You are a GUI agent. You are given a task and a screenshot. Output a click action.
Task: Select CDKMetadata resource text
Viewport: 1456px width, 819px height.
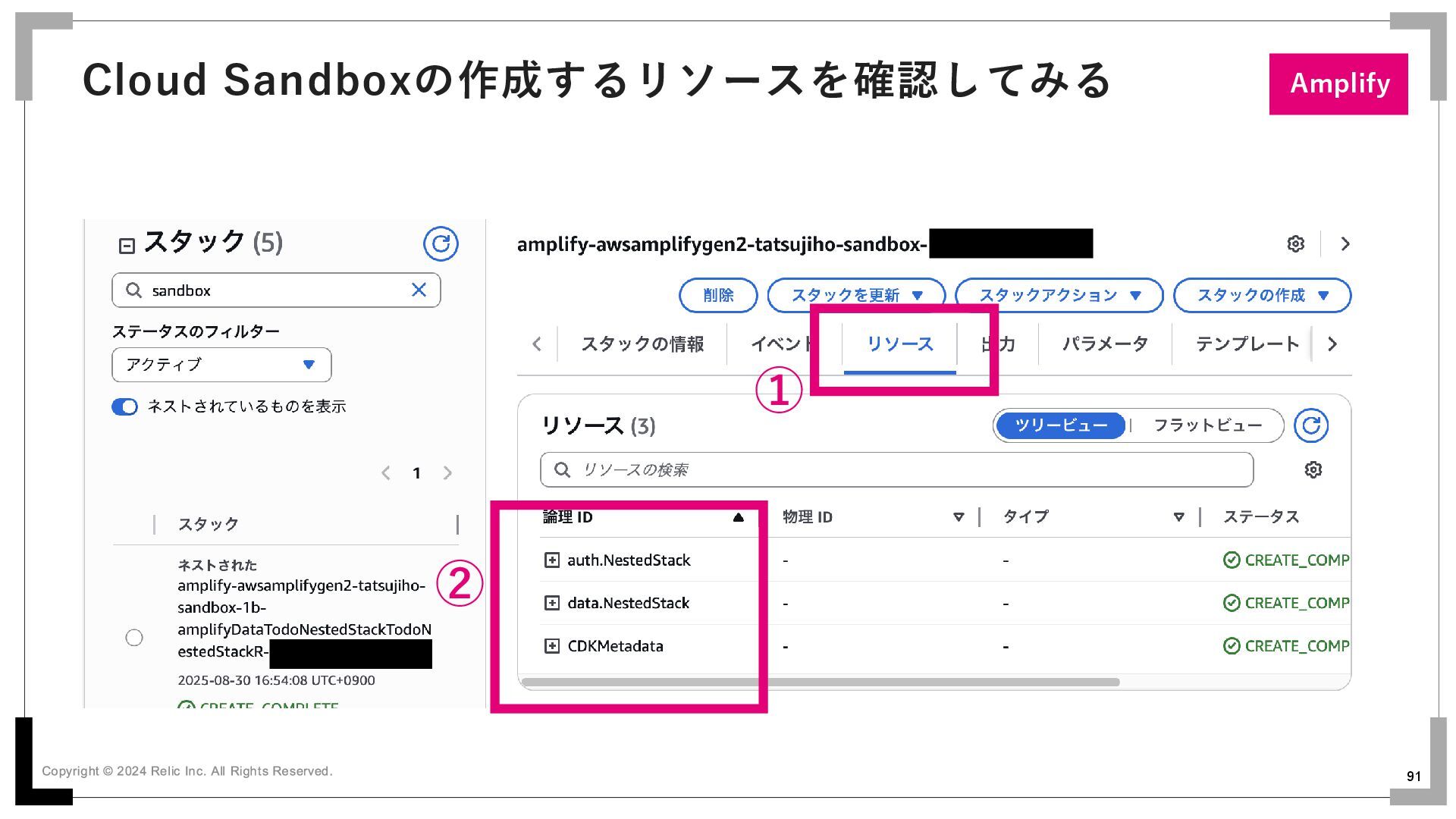coord(615,647)
